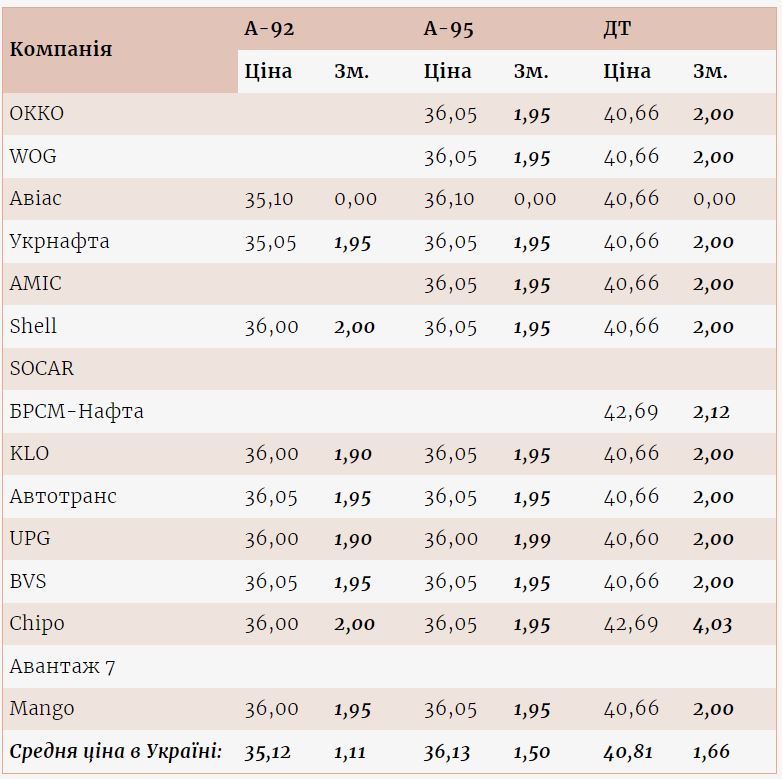Click the KLO company cell

click(x=30, y=454)
